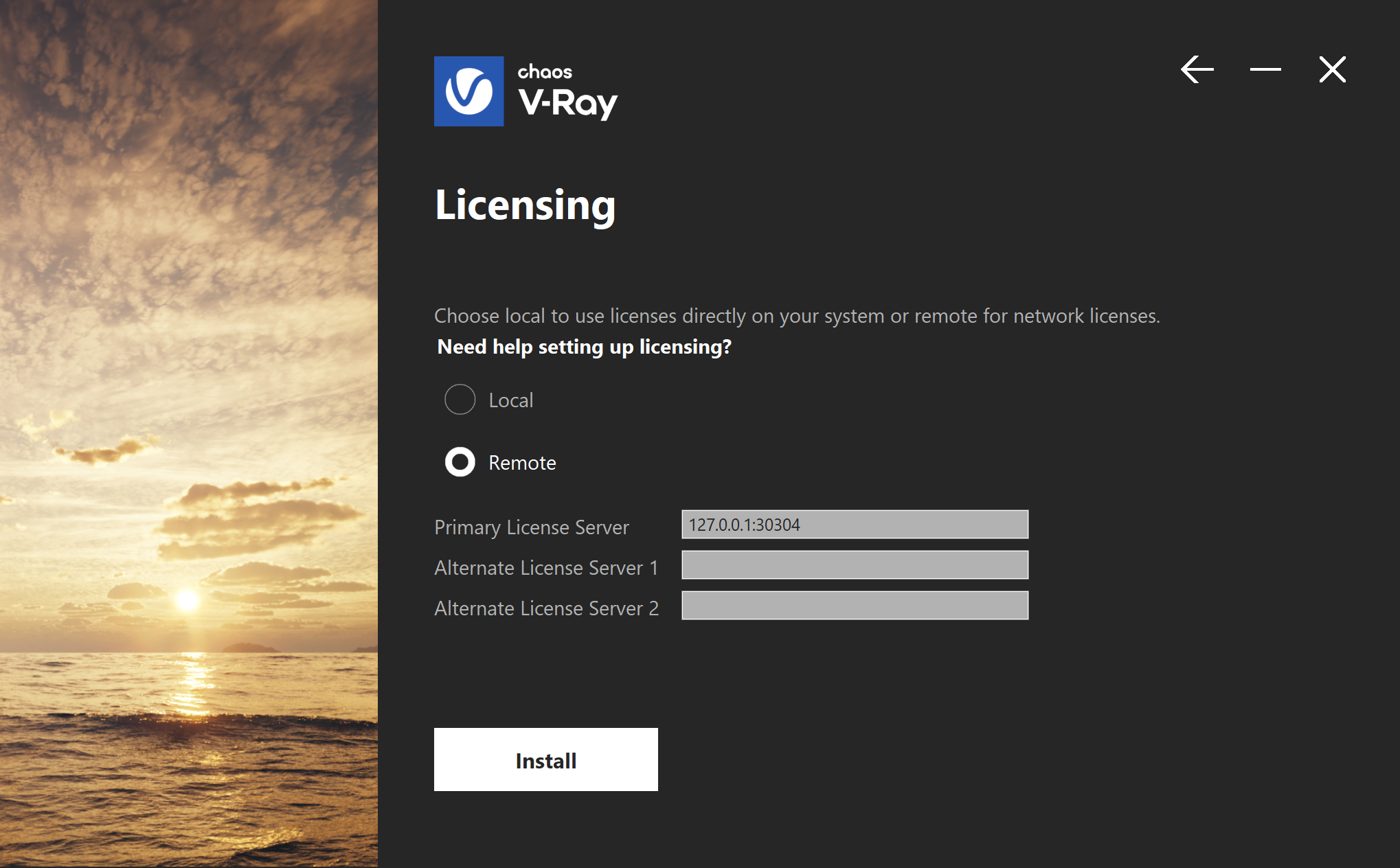
Task: Click the Primary License Server label
Action: pyautogui.click(x=531, y=527)
